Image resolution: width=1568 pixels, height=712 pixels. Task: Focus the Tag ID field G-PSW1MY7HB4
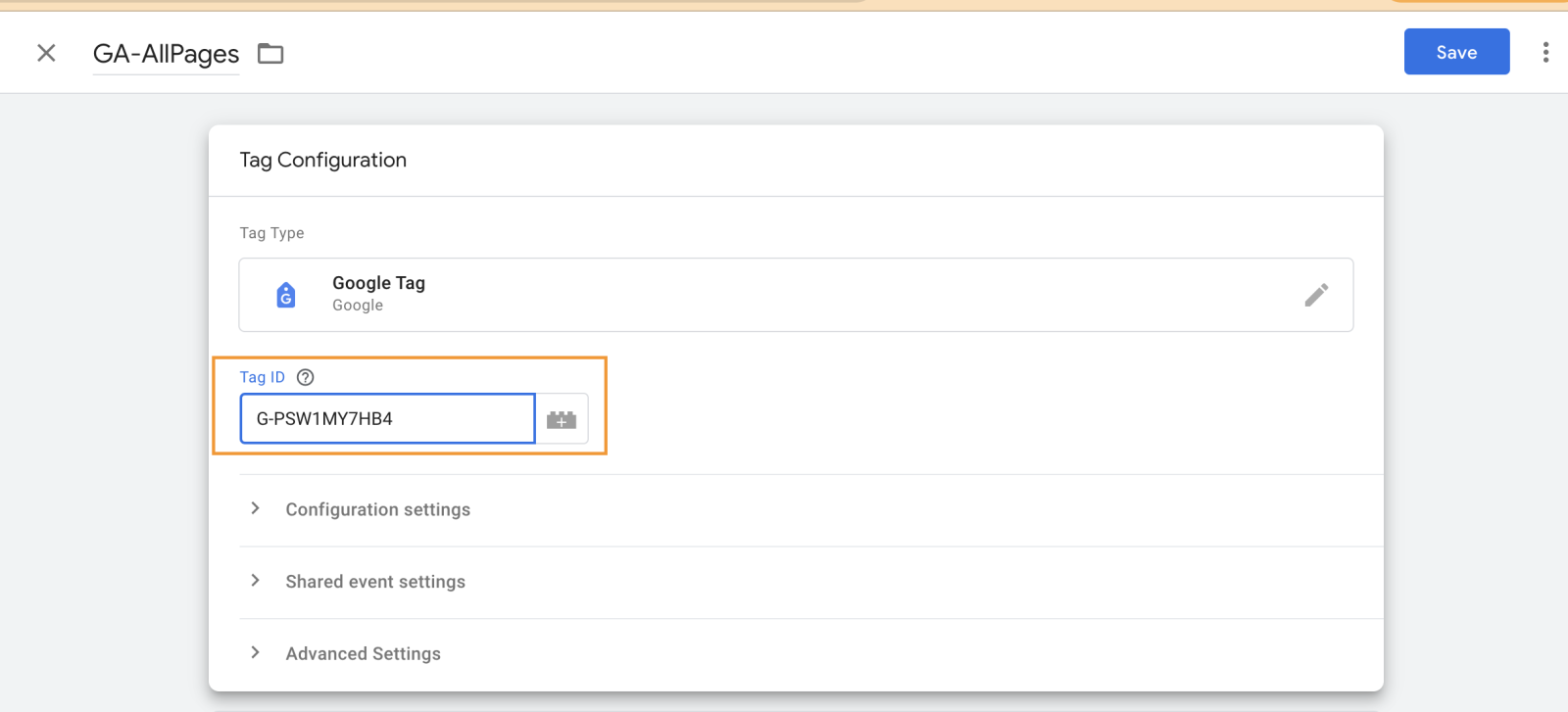[387, 418]
